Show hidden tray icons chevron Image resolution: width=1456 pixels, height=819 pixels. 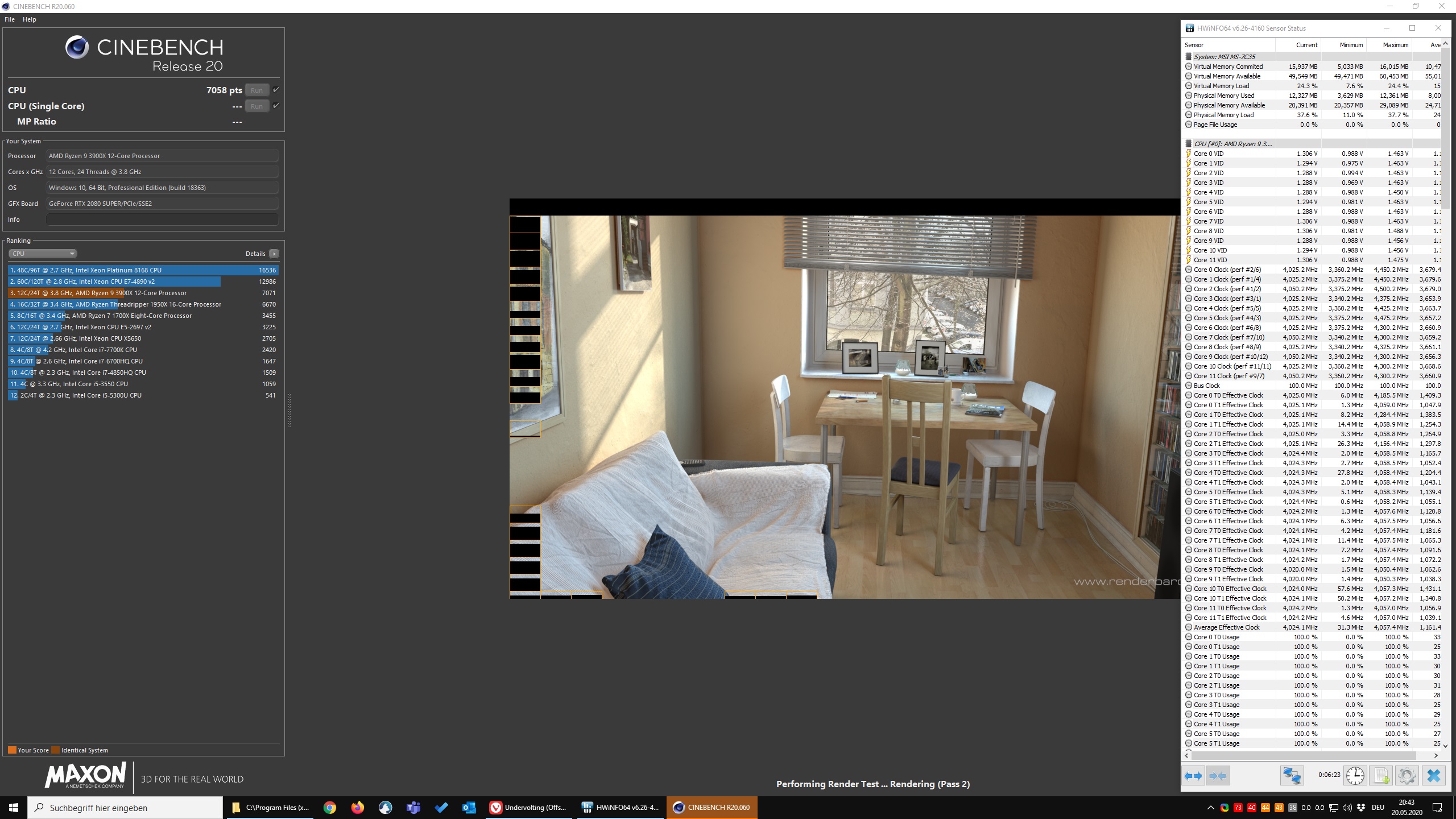(1210, 808)
